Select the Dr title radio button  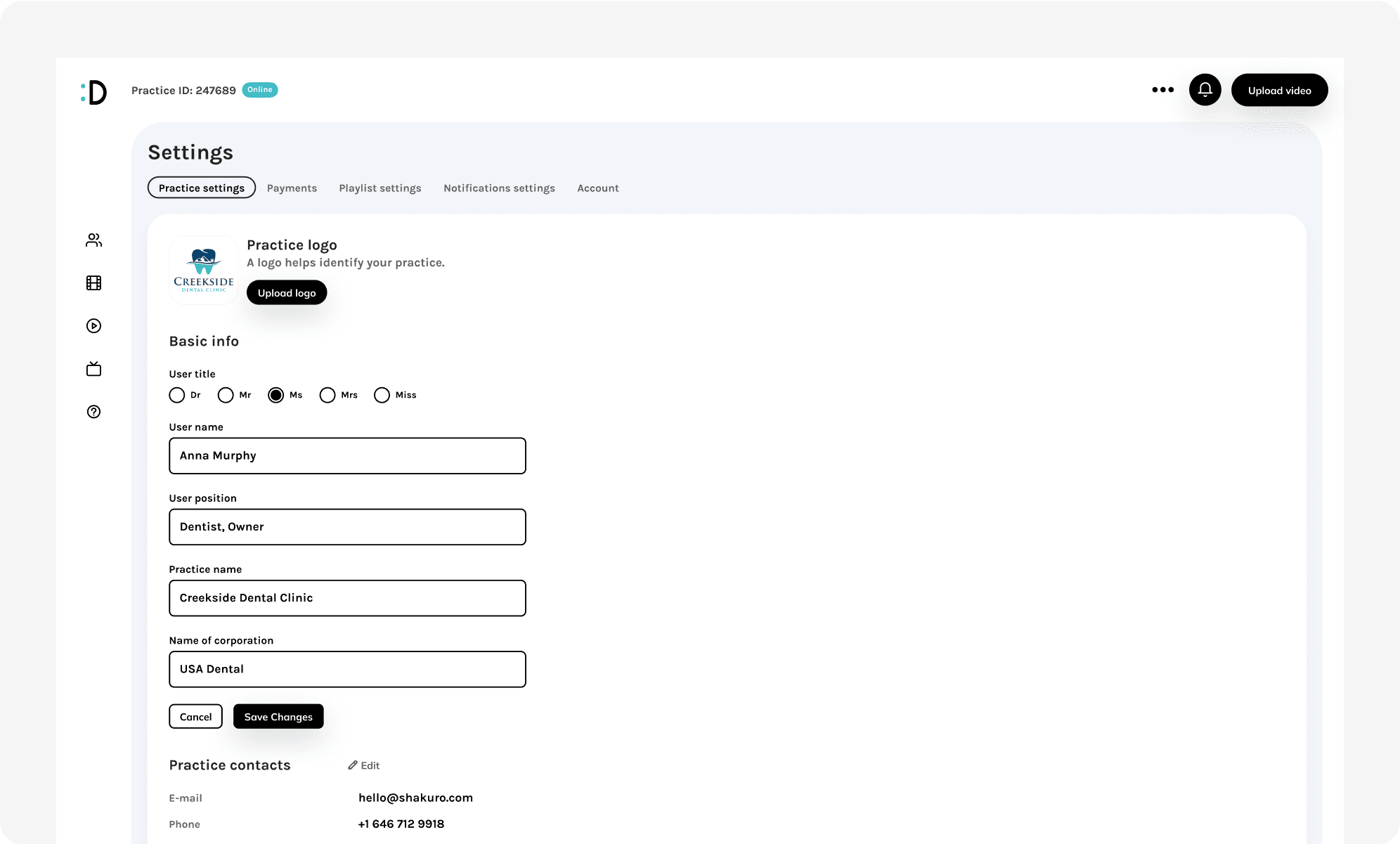177,395
